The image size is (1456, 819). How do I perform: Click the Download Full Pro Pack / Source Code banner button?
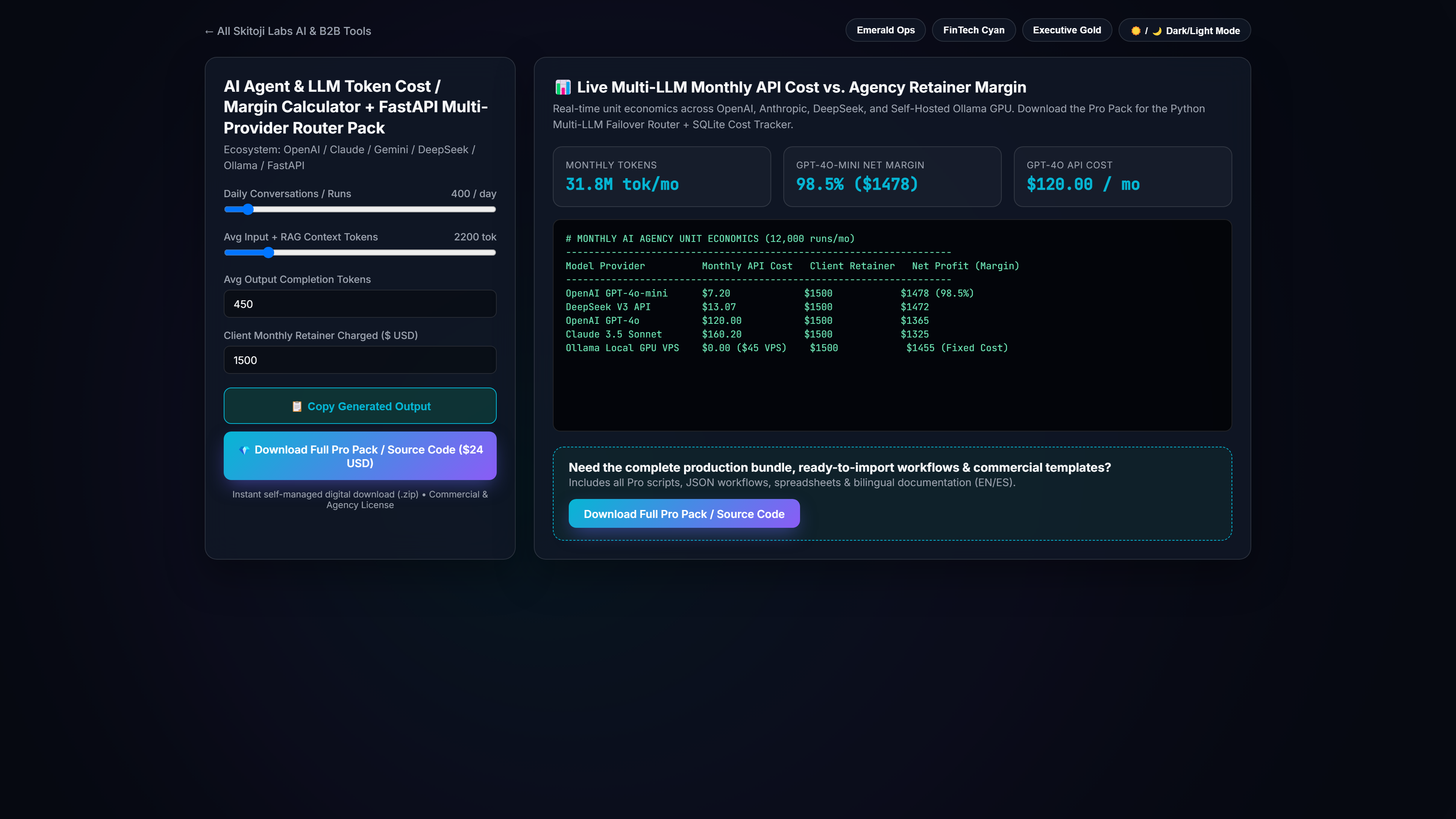click(684, 514)
